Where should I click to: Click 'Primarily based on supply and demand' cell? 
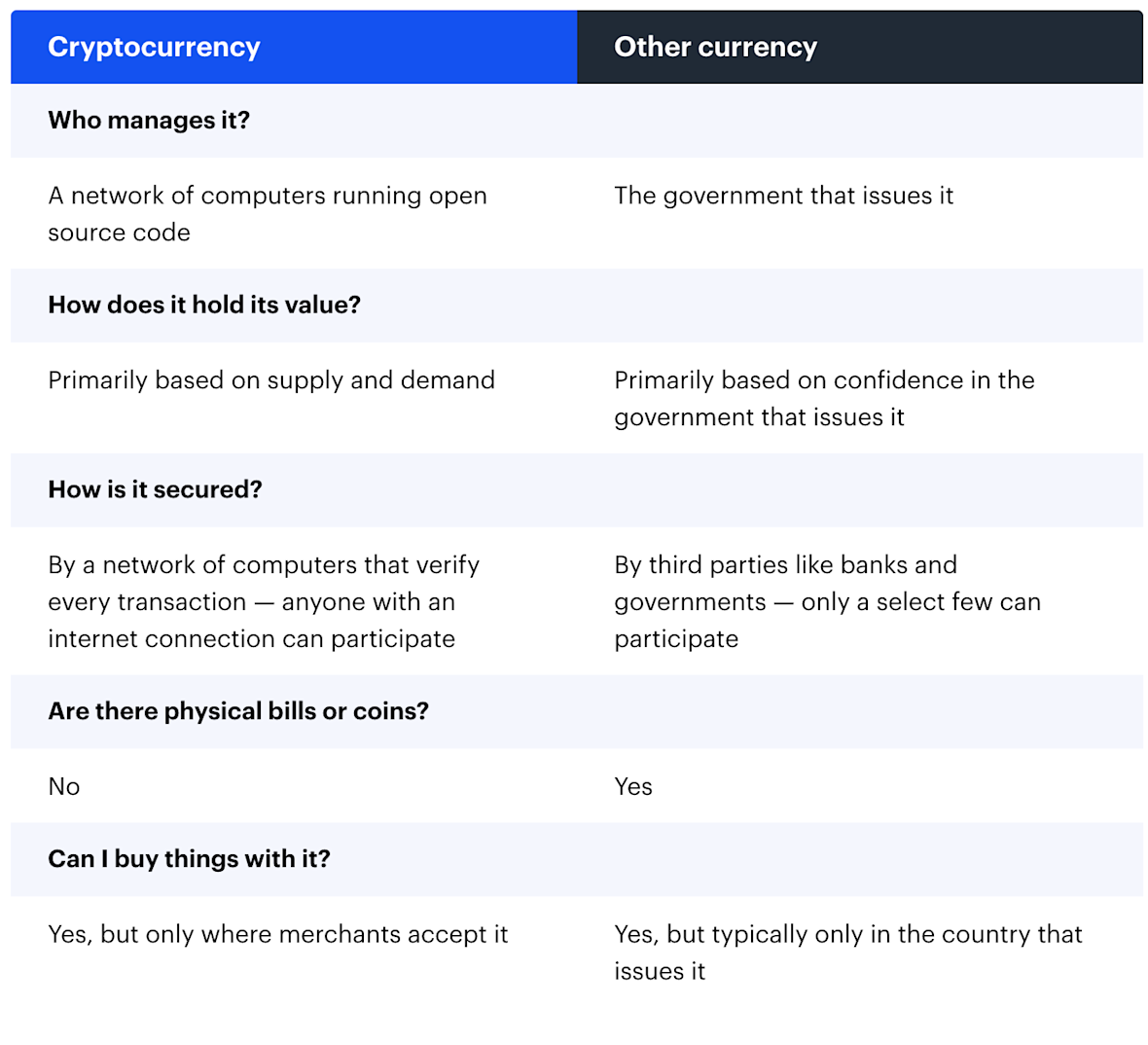click(271, 380)
